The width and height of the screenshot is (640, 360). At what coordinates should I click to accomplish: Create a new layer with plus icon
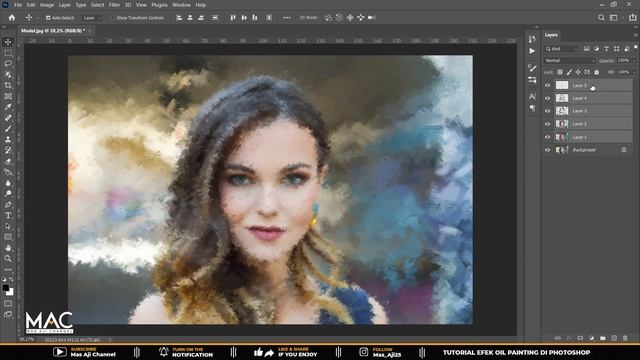614,338
